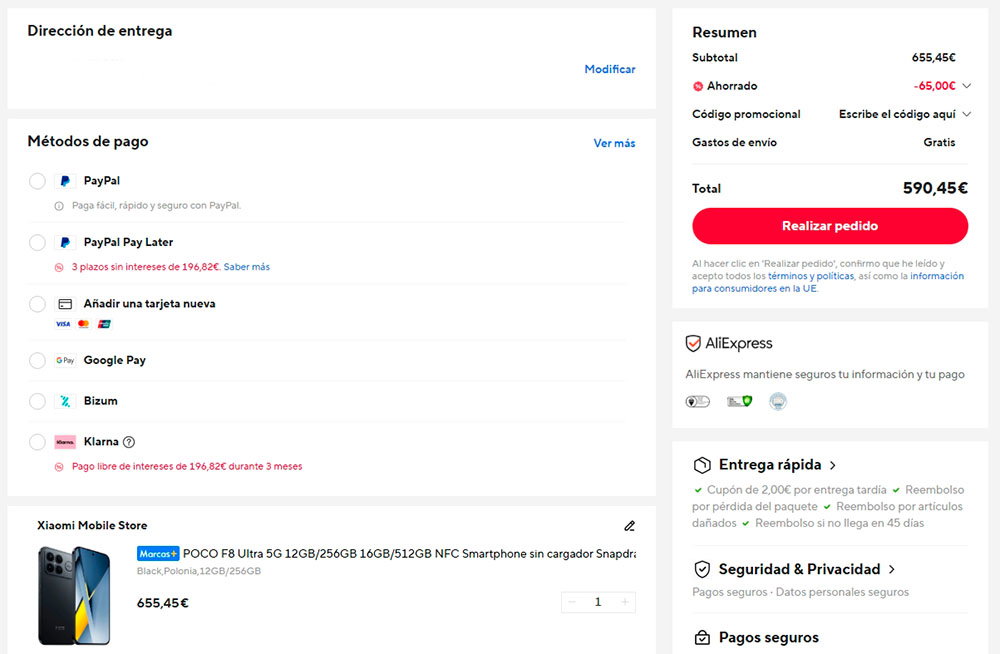Click the Total amount 590,45€

pos(935,188)
